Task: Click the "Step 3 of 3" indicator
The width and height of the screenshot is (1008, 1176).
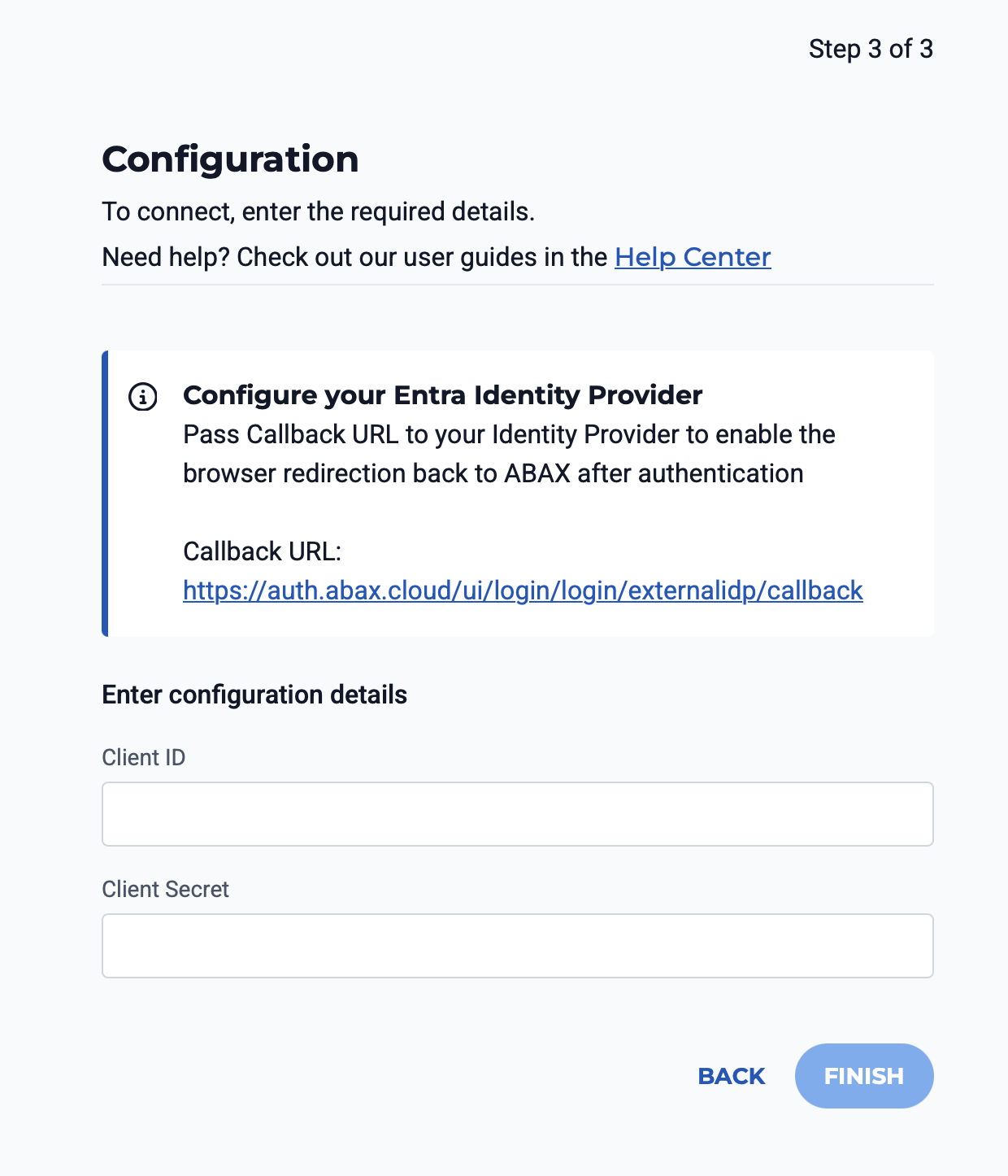Action: coord(871,49)
